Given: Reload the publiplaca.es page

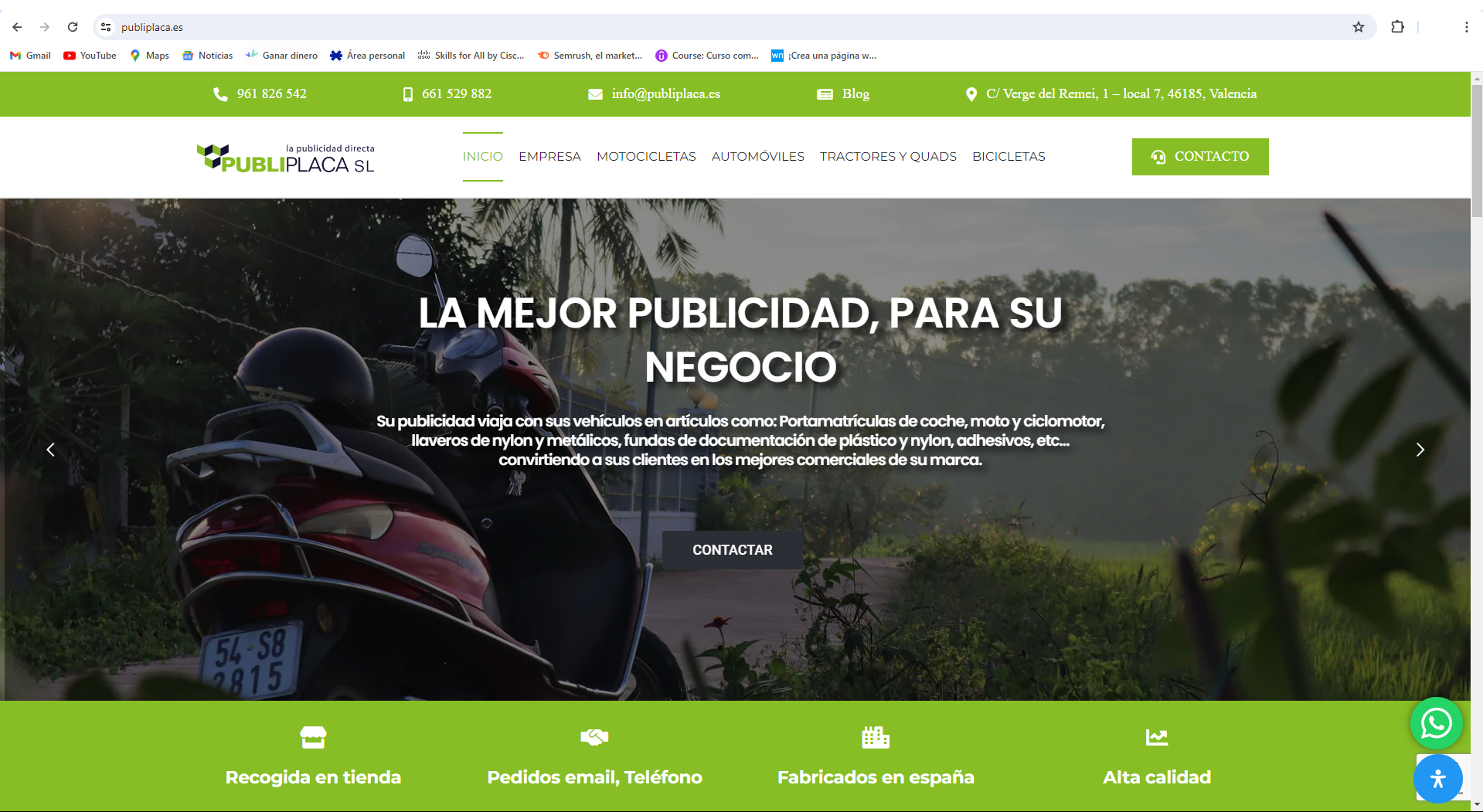Looking at the screenshot, I should click(73, 27).
